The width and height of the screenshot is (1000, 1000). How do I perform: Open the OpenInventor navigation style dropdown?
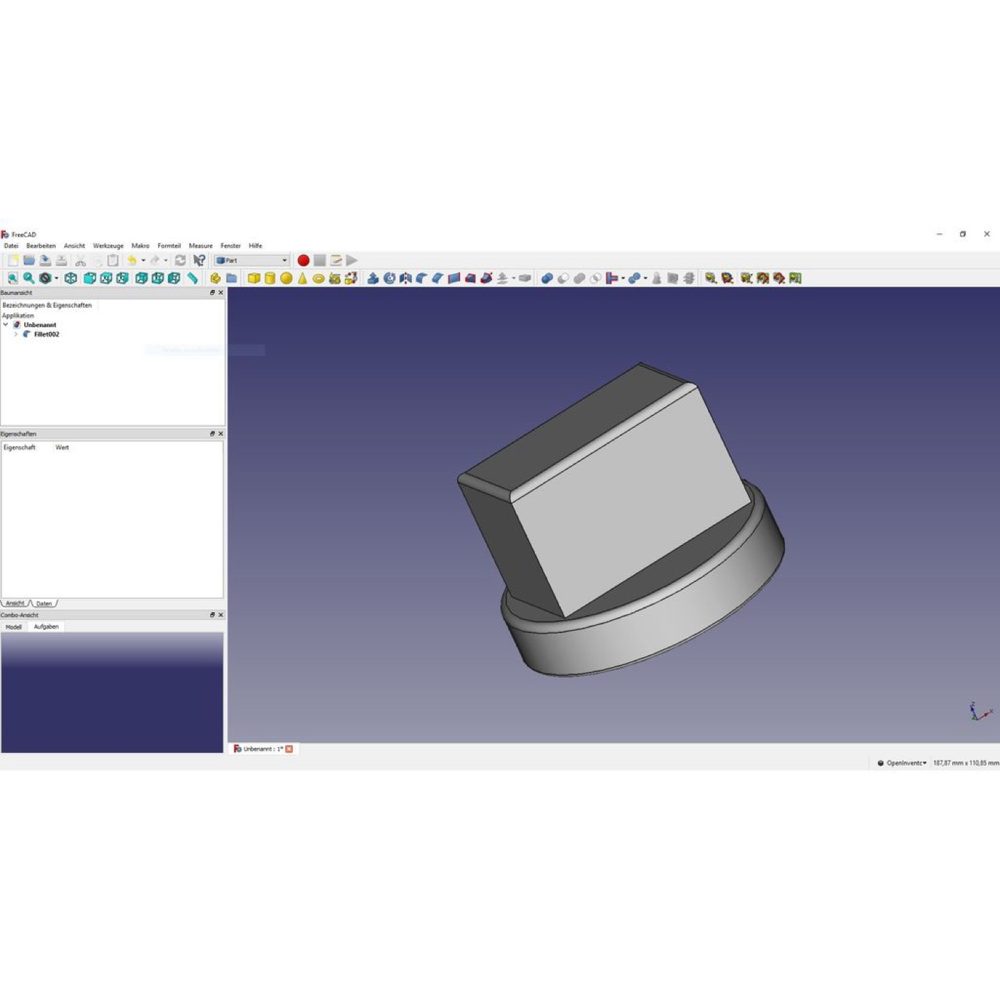point(902,763)
